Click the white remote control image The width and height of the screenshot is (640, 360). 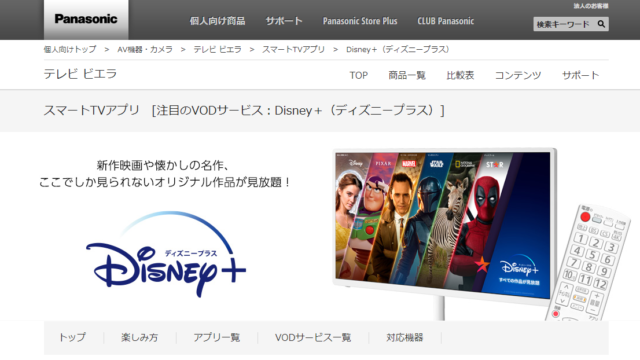coord(588,262)
